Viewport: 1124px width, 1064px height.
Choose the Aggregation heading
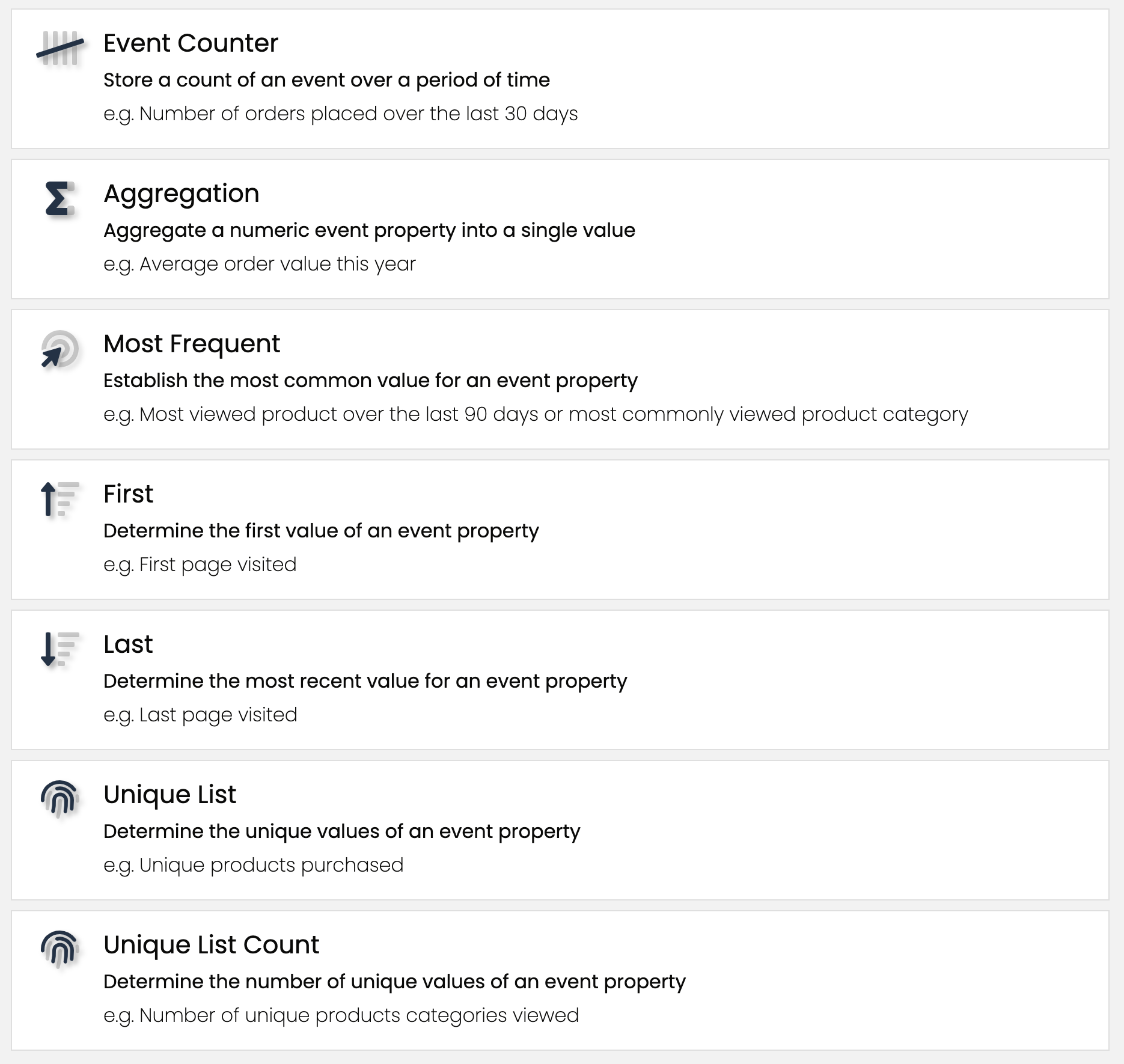click(181, 194)
